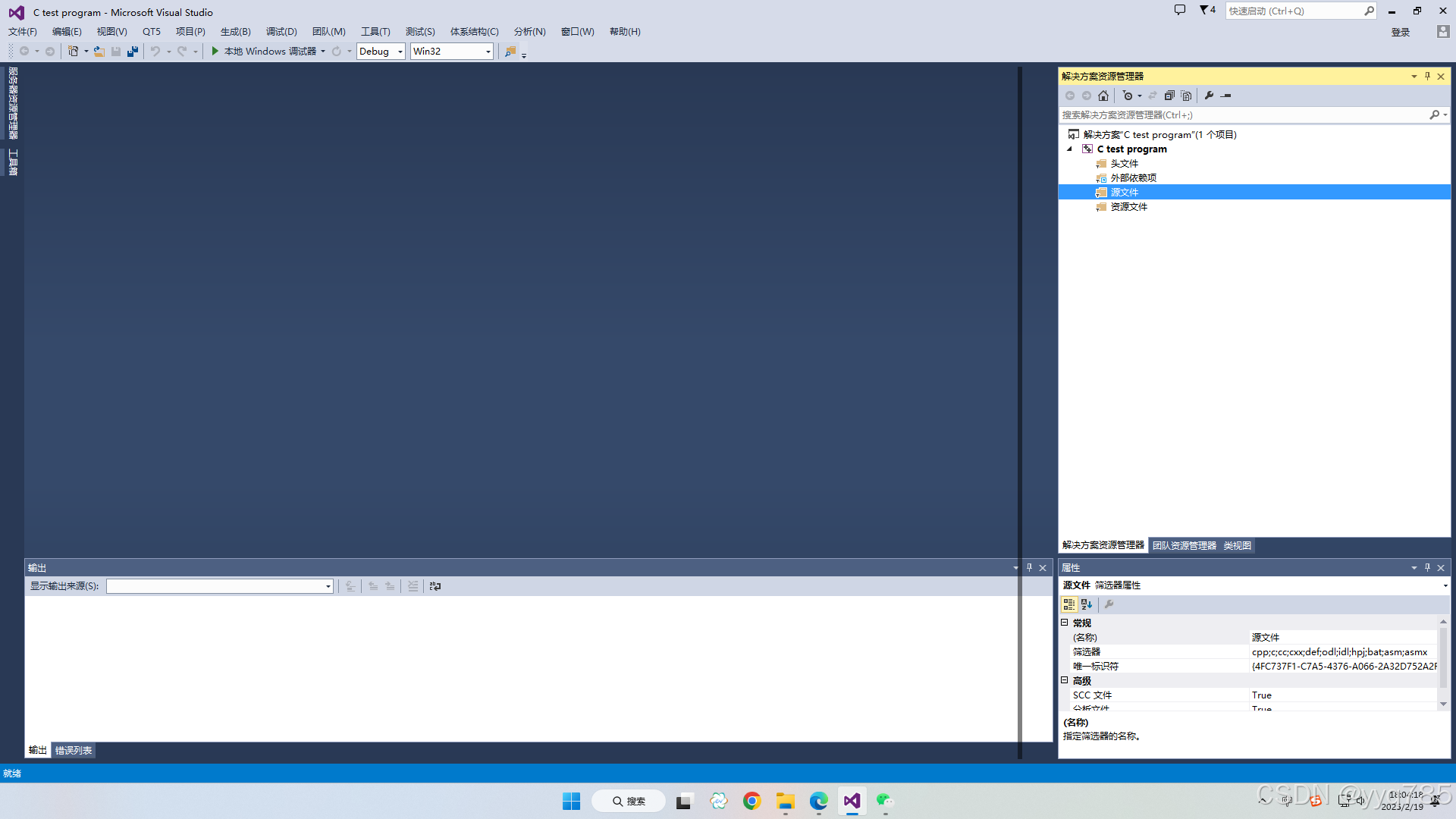Screen dimensions: 1456x819
Task: Click the Save All toolbar icon
Action: coord(133,51)
